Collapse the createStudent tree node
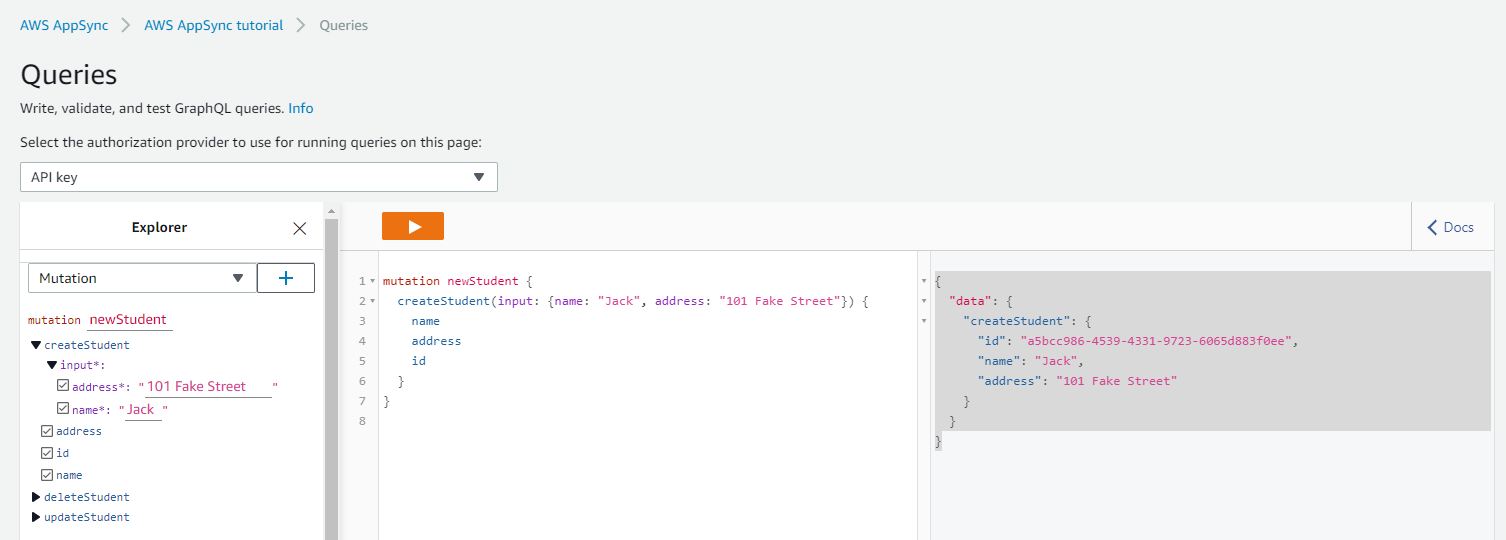Viewport: 1506px width, 540px height. [x=36, y=345]
